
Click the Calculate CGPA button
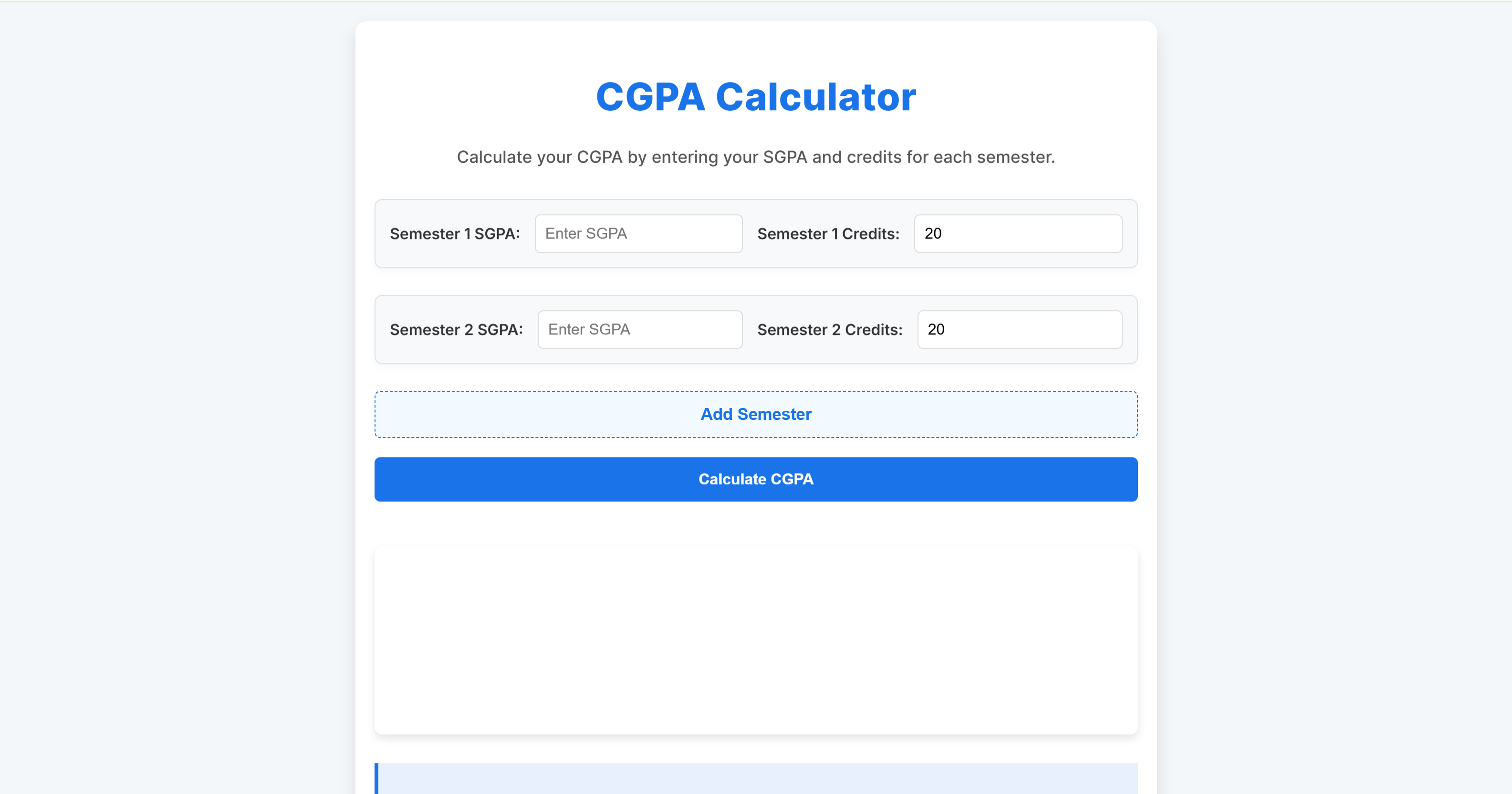(755, 480)
